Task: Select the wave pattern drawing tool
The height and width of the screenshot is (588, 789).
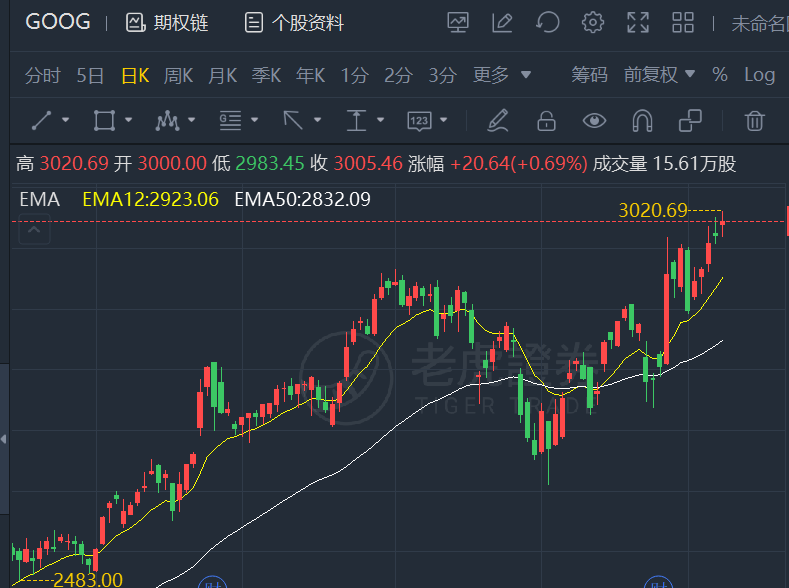Action: pos(168,121)
